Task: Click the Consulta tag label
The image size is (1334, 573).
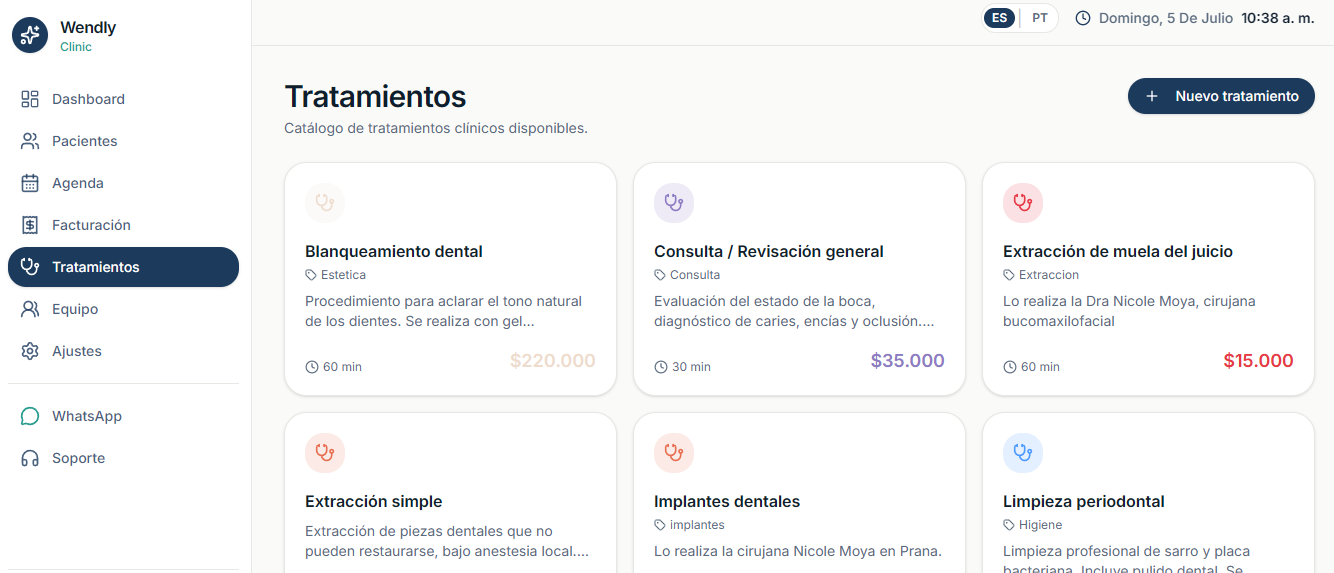Action: coord(687,275)
